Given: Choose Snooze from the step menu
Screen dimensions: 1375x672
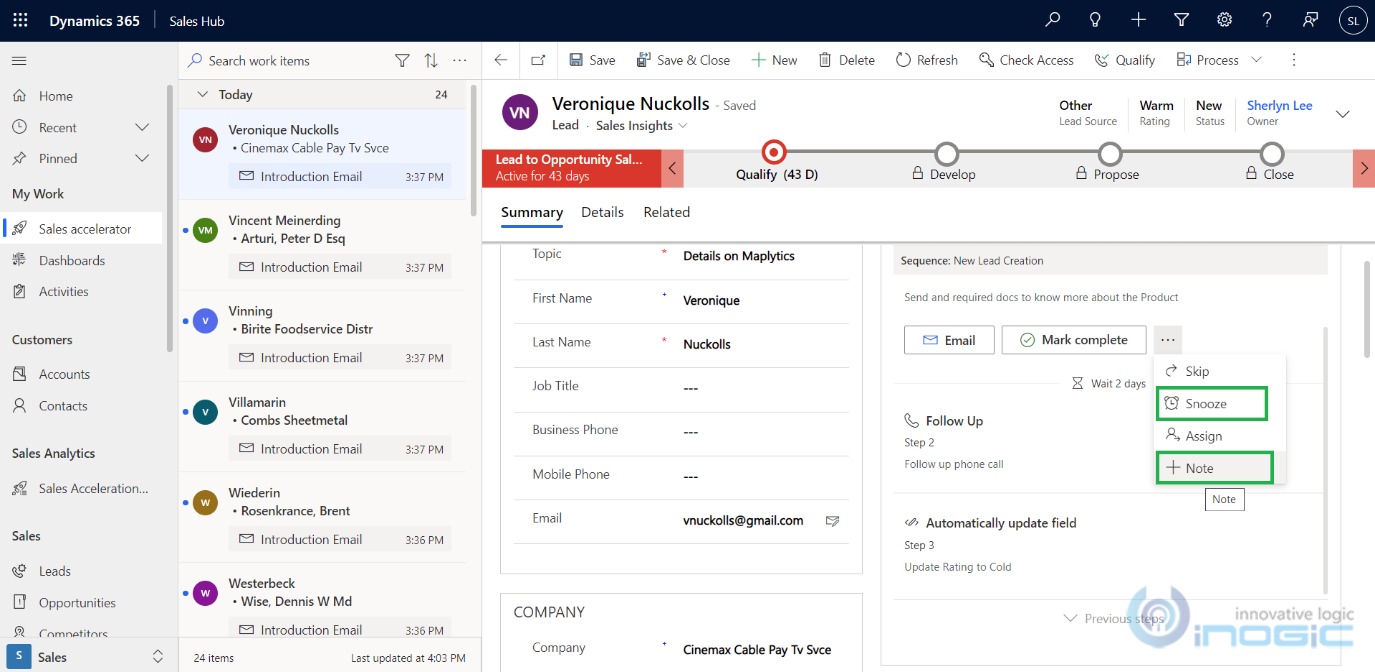Looking at the screenshot, I should (x=1212, y=404).
